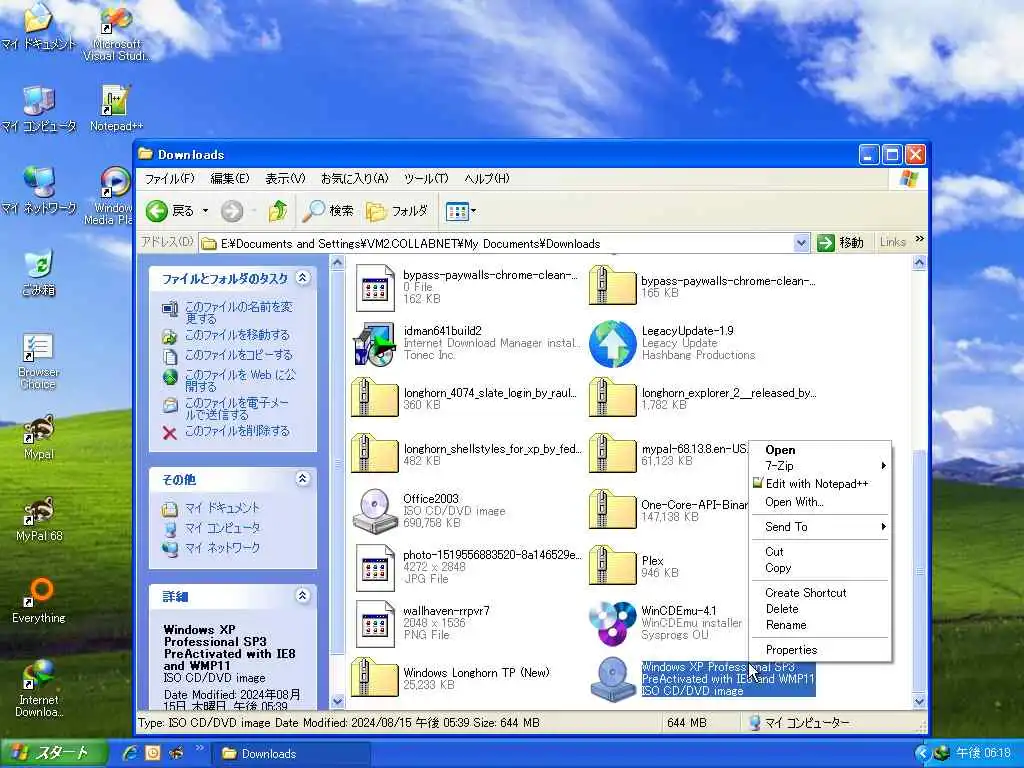
Task: Click the delete this file task link
Action: point(236,431)
